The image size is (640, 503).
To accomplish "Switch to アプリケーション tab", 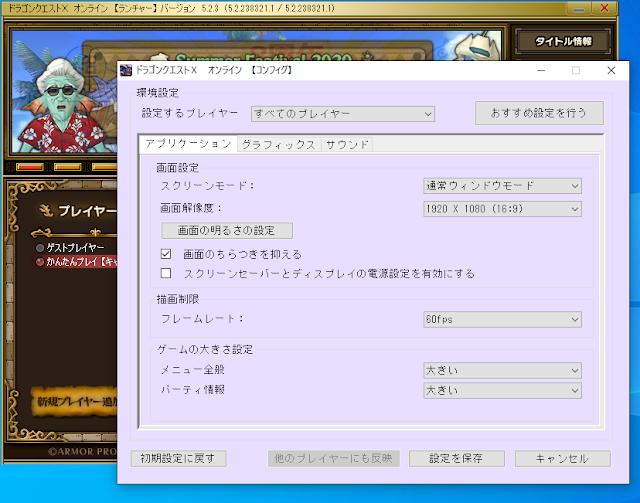I will coord(188,144).
